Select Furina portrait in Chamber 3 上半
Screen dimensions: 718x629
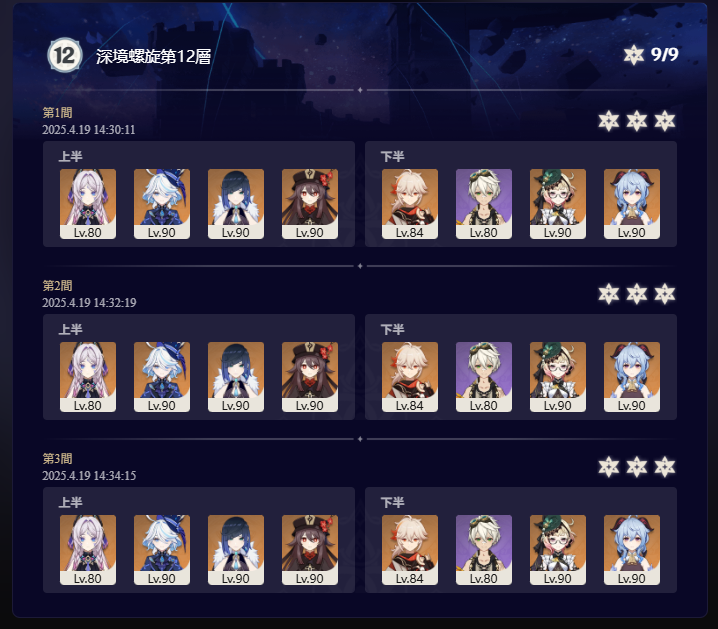coord(162,550)
